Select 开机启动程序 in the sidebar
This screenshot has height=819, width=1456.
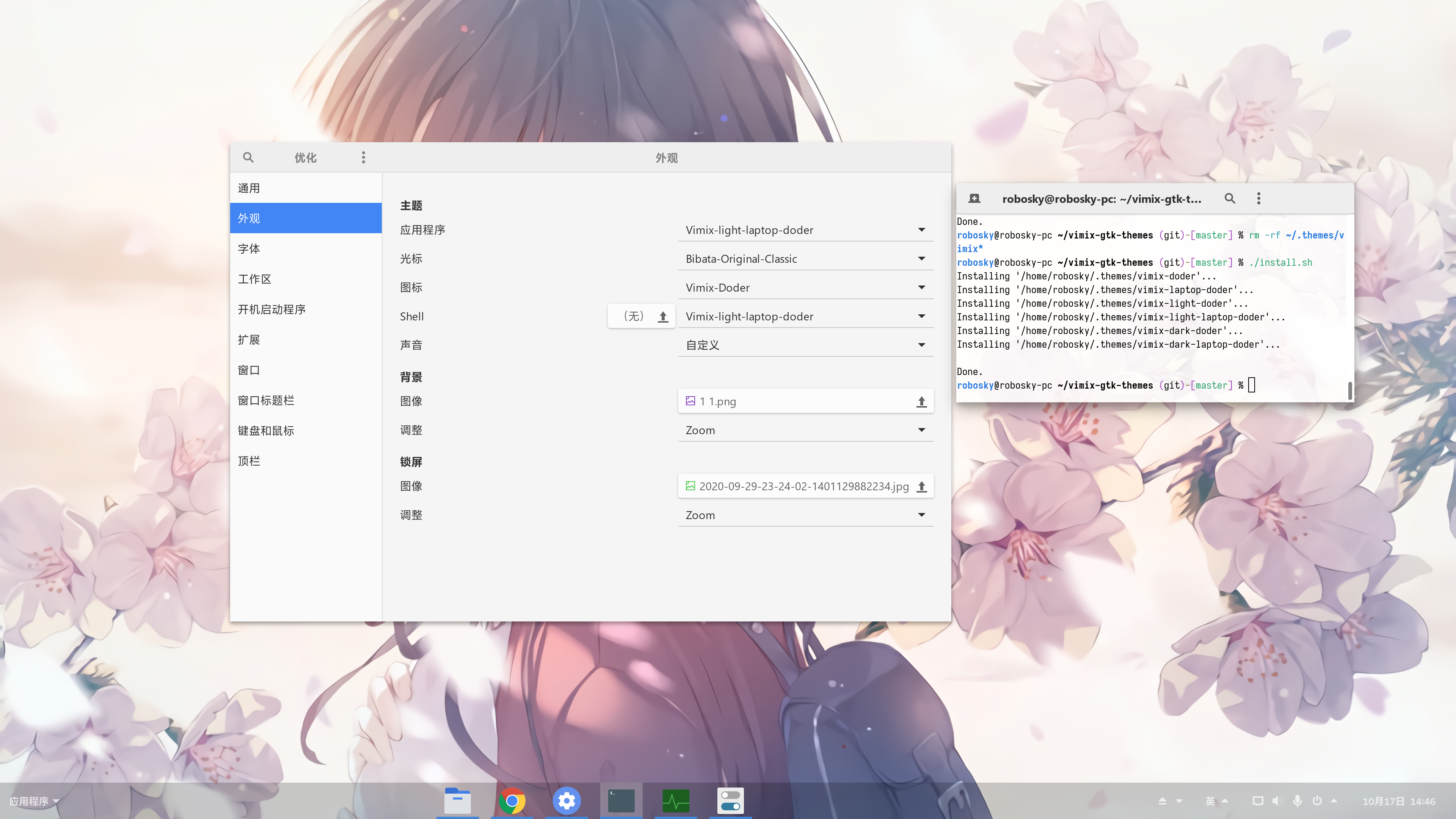coord(306,309)
